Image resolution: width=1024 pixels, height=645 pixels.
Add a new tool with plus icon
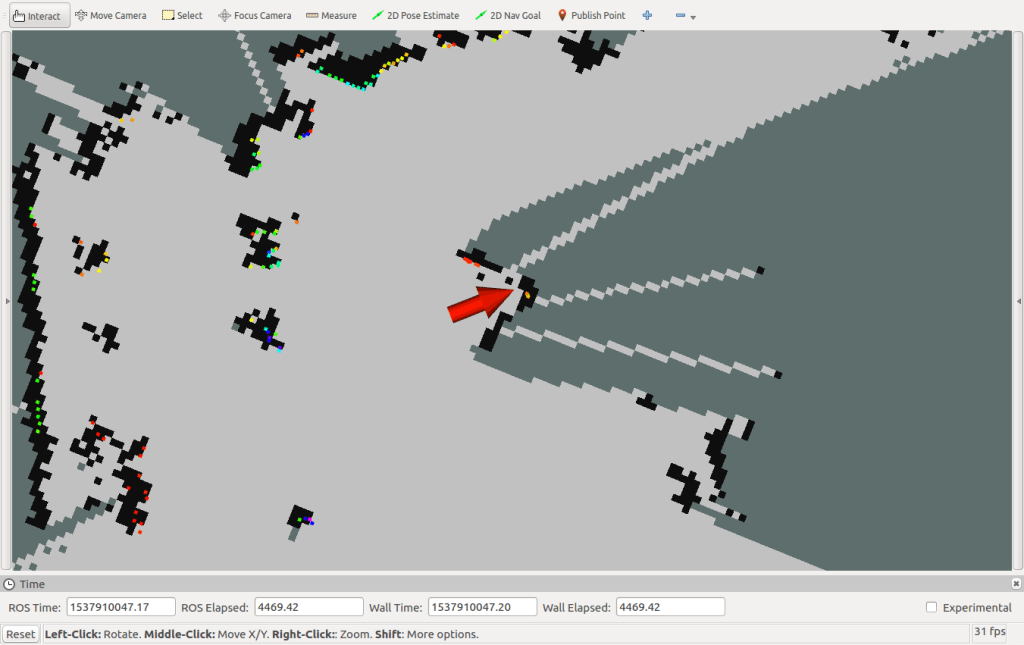(647, 16)
